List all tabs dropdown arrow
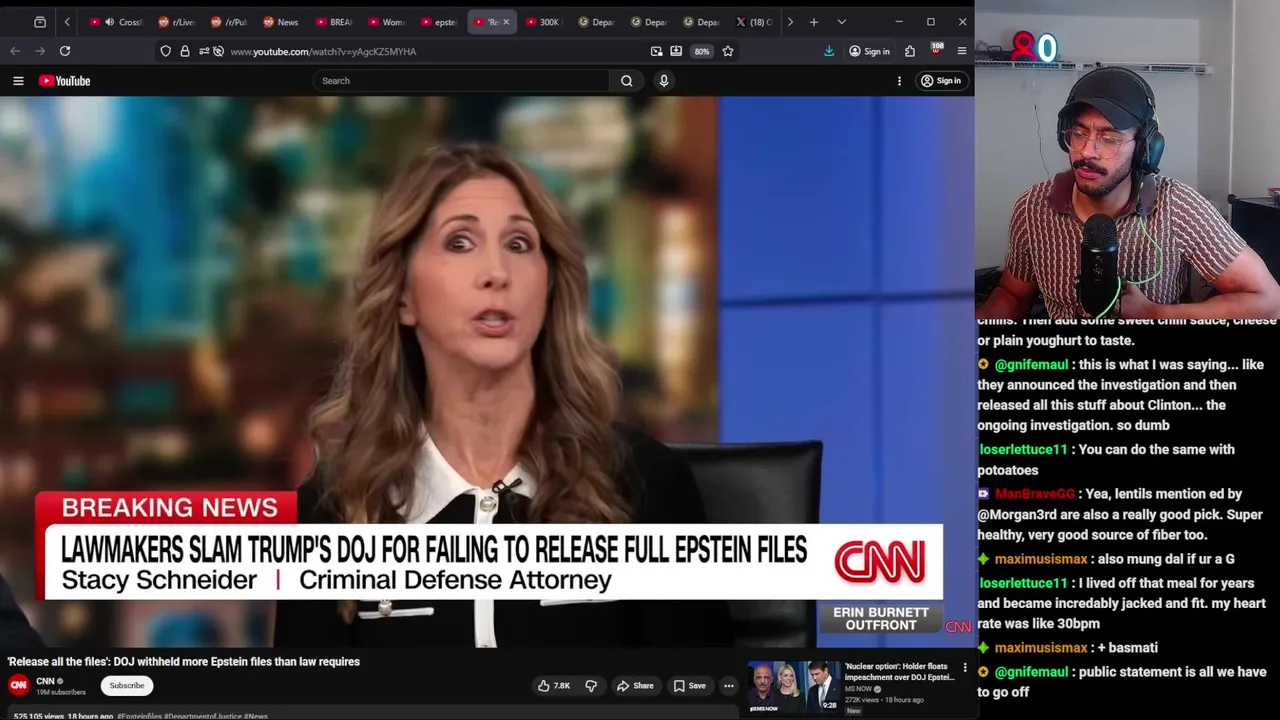1280x720 pixels. (841, 22)
